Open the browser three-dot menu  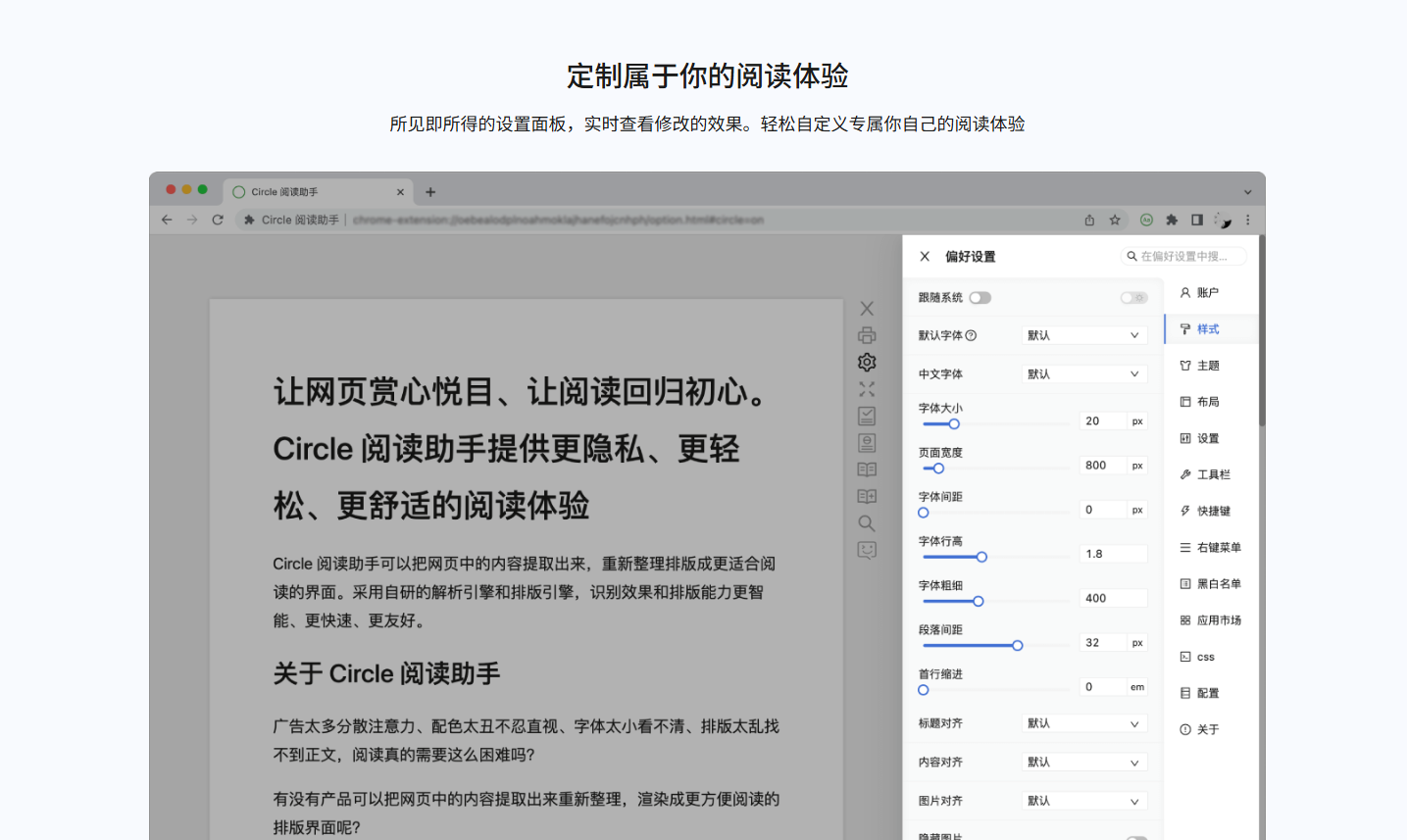pyautogui.click(x=1248, y=220)
